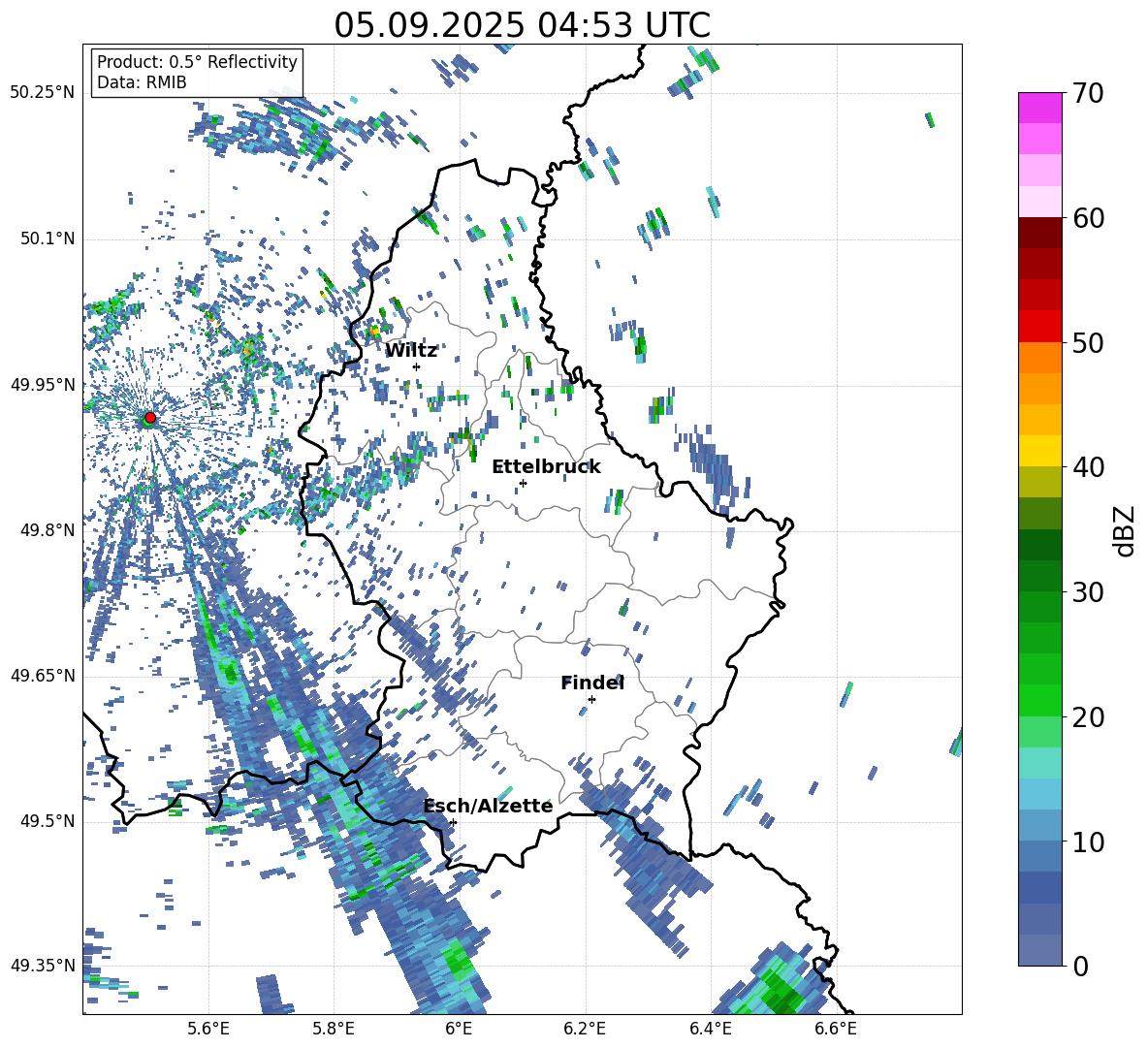The width and height of the screenshot is (1148, 1048).
Task: Click the 6.6°E longitude label
Action: (836, 1030)
